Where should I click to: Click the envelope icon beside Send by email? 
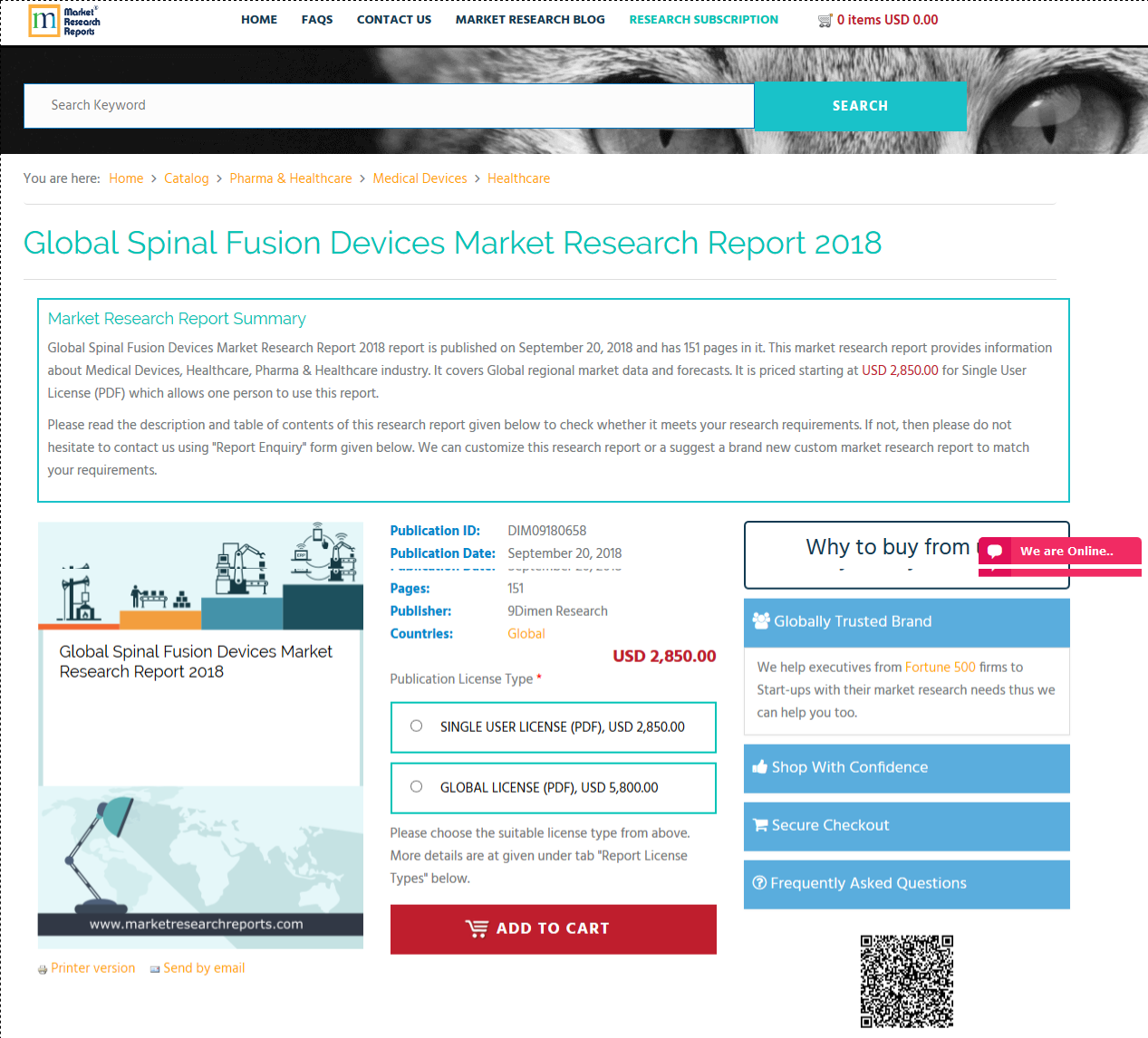coord(153,968)
